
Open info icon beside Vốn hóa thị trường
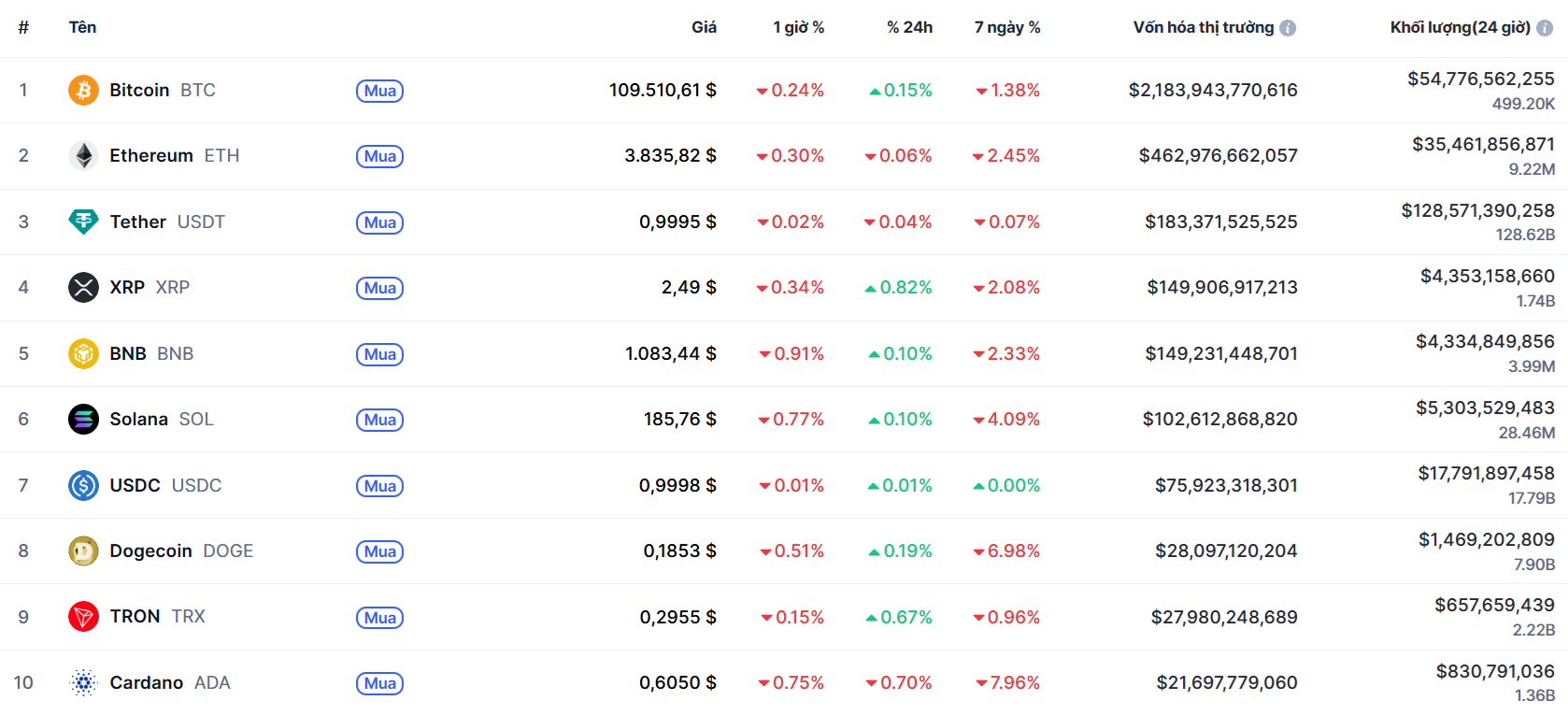pos(1288,28)
